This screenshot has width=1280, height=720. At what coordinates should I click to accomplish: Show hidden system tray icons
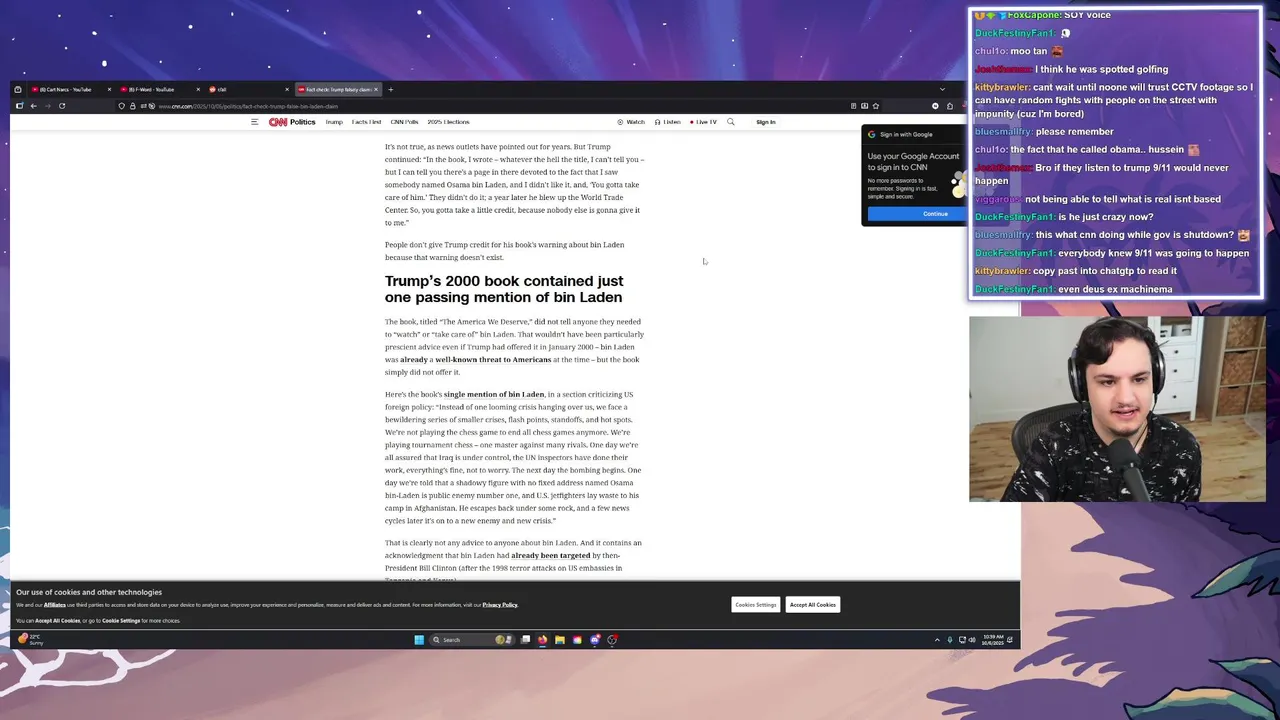point(937,640)
